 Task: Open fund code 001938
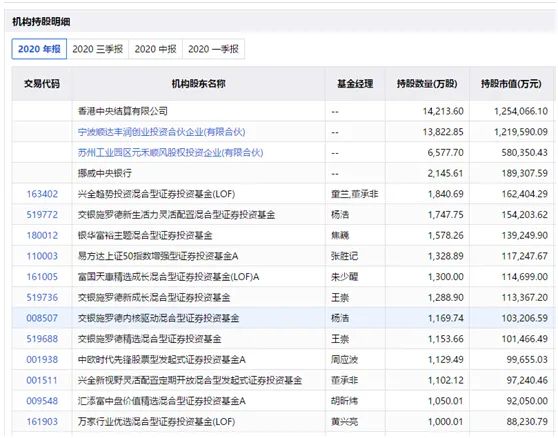[42, 359]
